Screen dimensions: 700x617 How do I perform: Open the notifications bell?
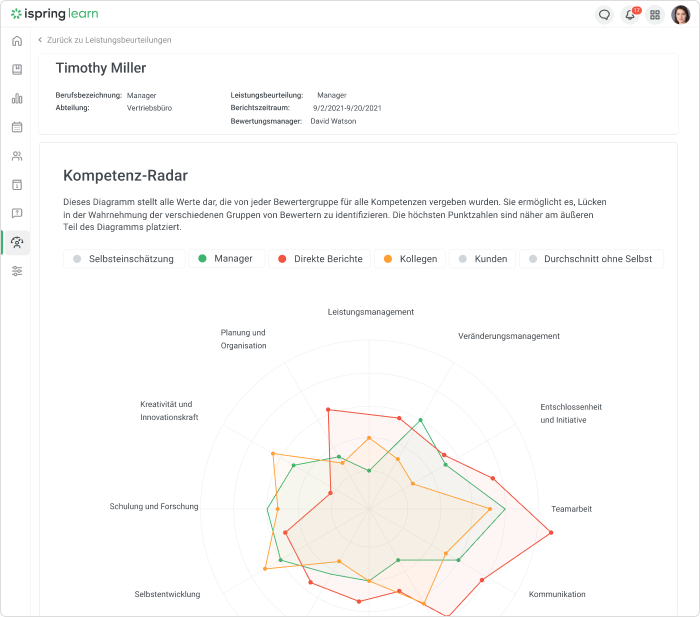tap(630, 15)
